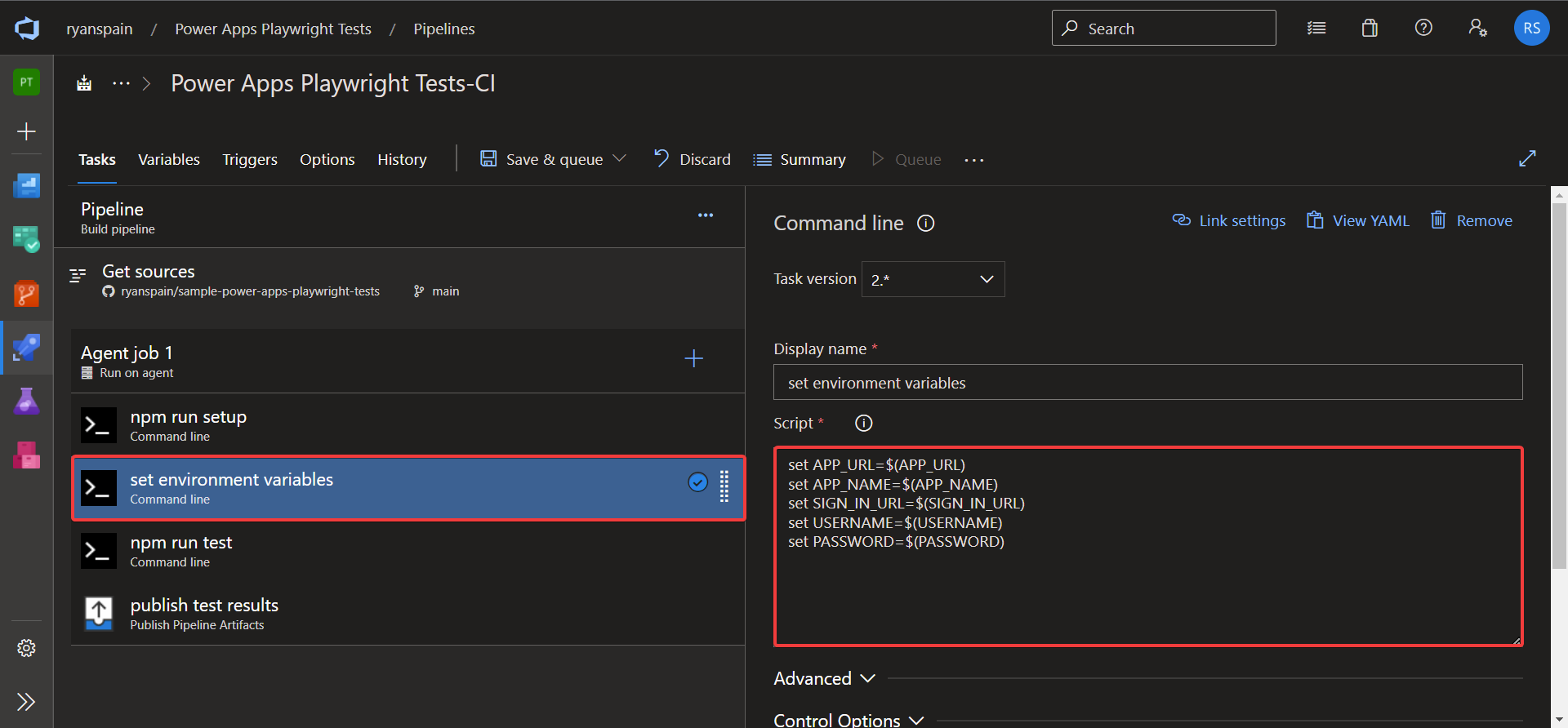Click the Queue button
This screenshot has width=1568, height=728.
point(906,159)
